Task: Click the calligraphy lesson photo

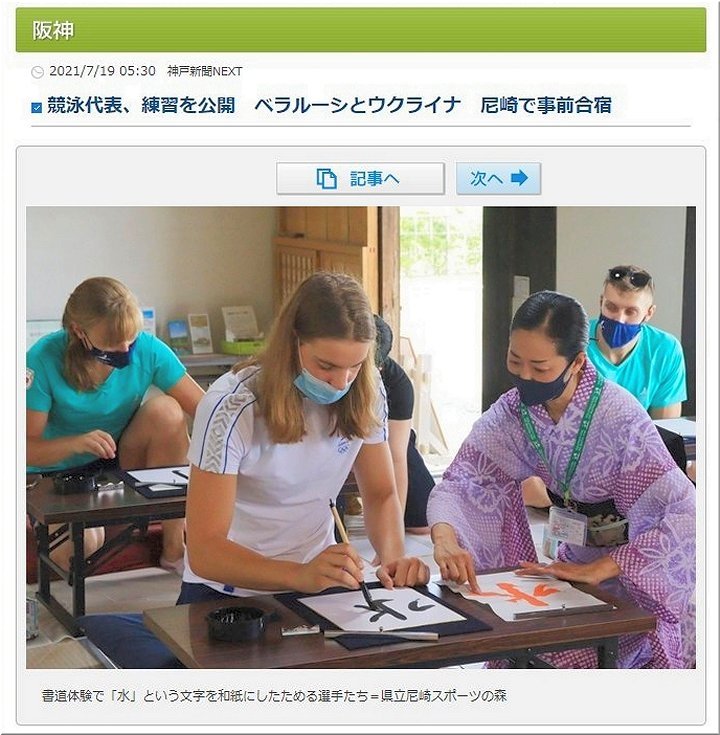Action: pos(360,437)
